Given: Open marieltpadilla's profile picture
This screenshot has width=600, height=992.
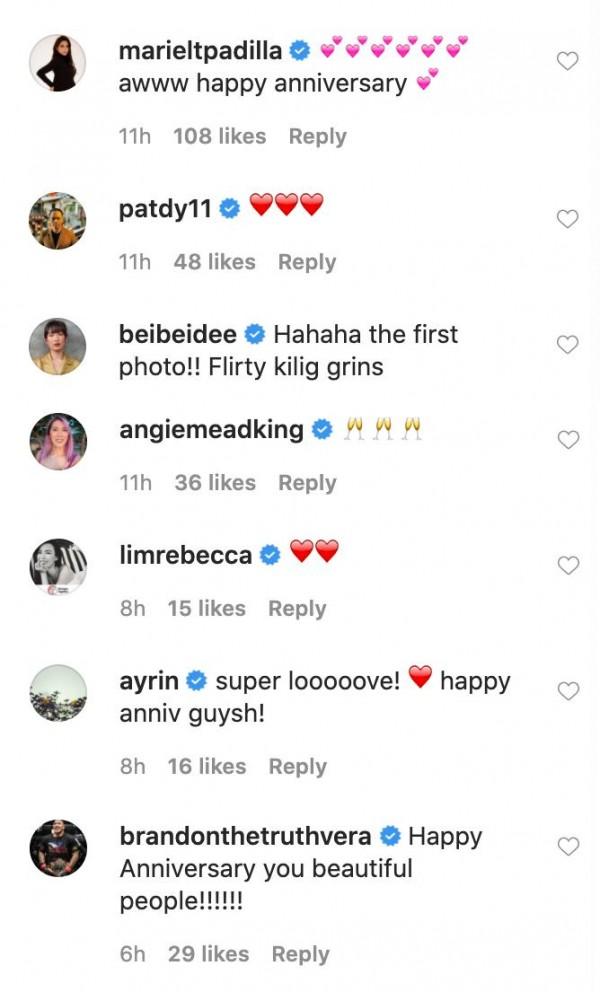Looking at the screenshot, I should (x=57, y=63).
